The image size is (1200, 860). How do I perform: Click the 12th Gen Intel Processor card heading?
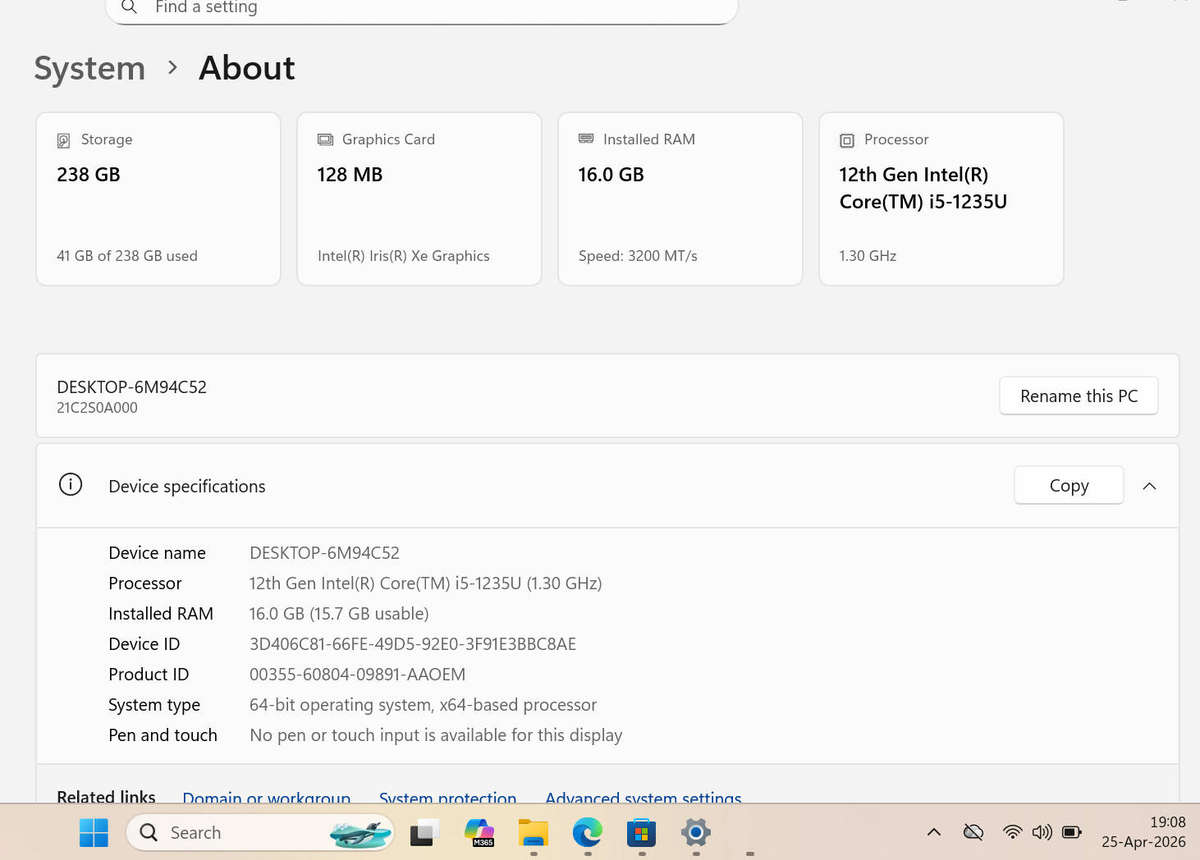(923, 188)
